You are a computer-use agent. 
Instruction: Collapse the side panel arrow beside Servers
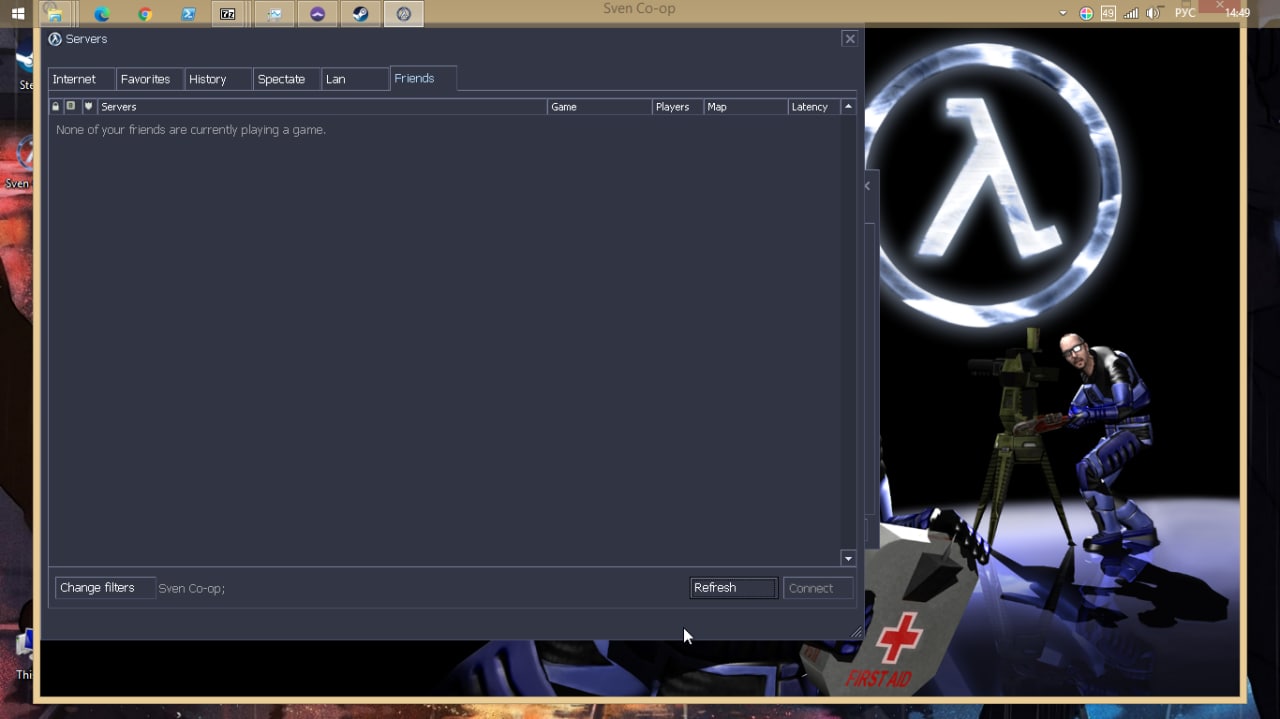tap(867, 186)
